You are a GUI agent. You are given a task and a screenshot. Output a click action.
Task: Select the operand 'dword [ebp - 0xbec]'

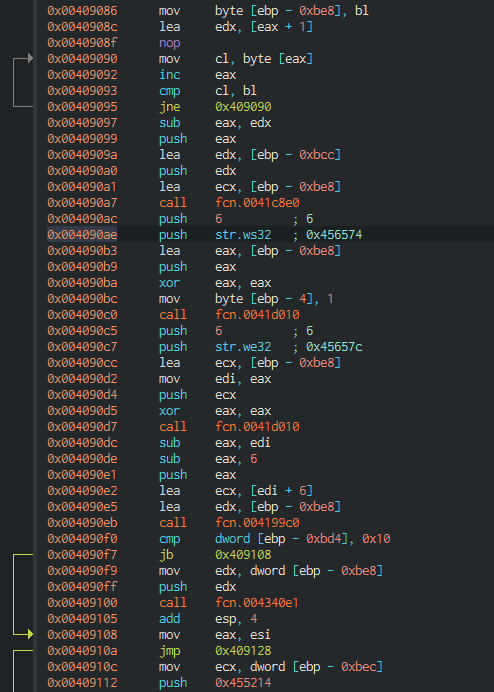tap(317, 666)
